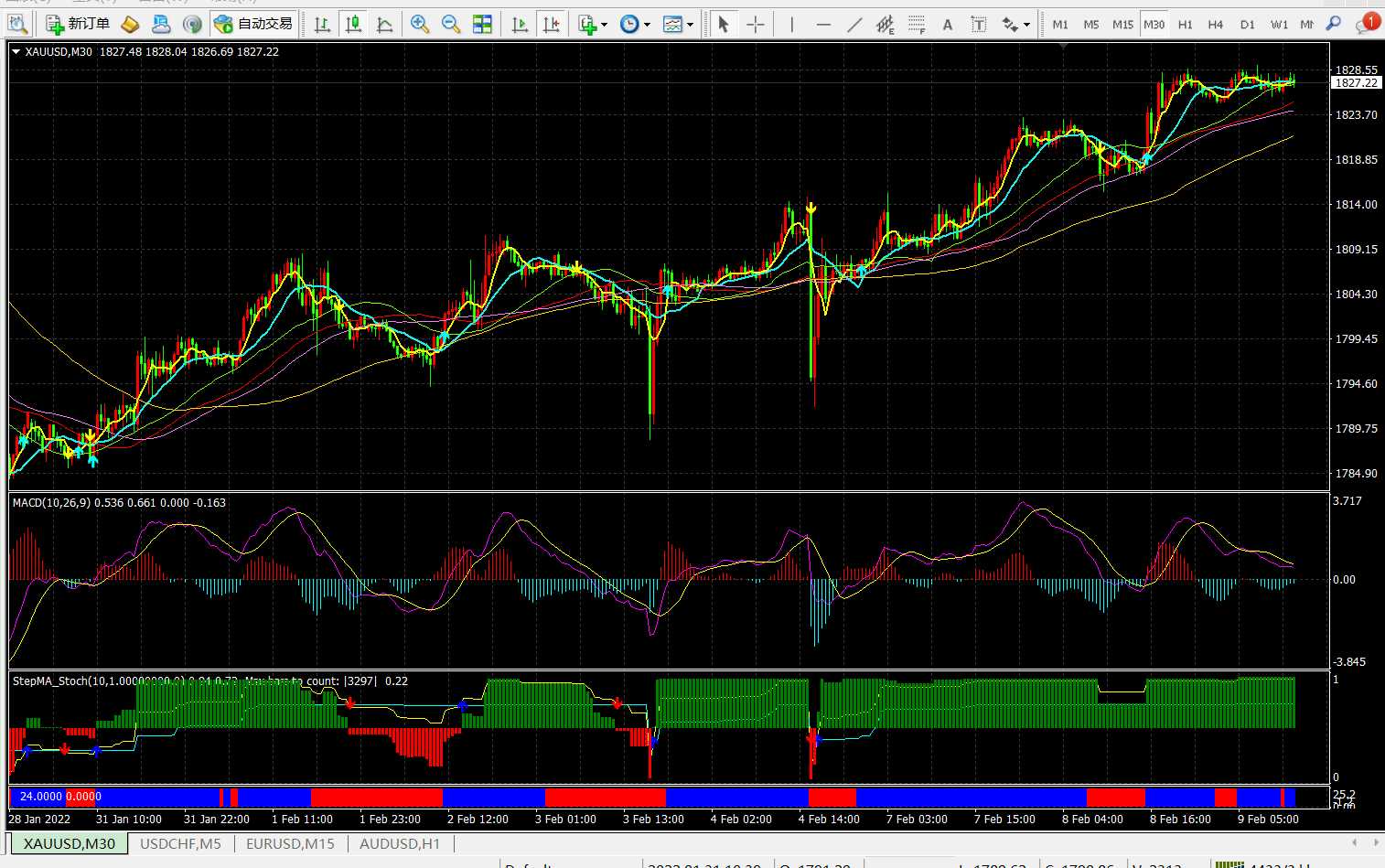Select the standard cursor arrow tool
The width and height of the screenshot is (1385, 868).
[x=724, y=25]
